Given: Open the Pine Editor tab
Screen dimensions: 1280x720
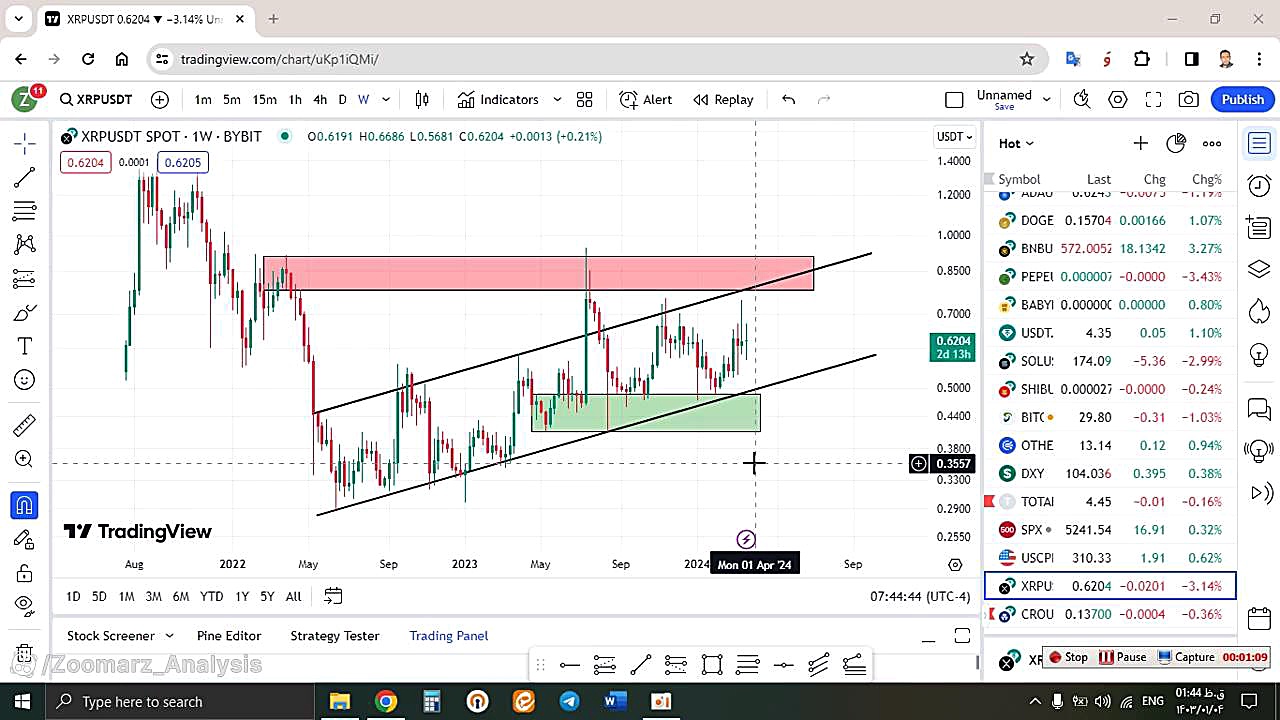Looking at the screenshot, I should [x=229, y=636].
